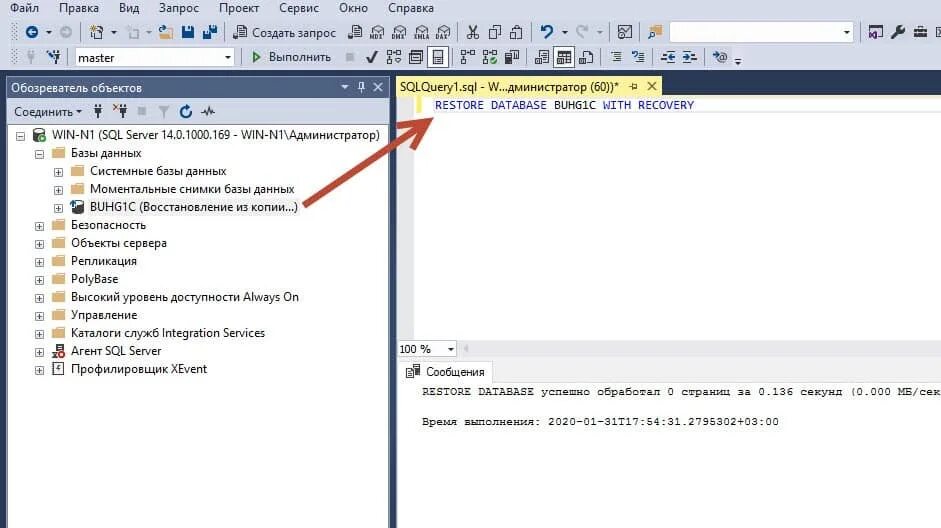
Task: Click the Object Explorer disconnect icon
Action: pyautogui.click(x=120, y=112)
